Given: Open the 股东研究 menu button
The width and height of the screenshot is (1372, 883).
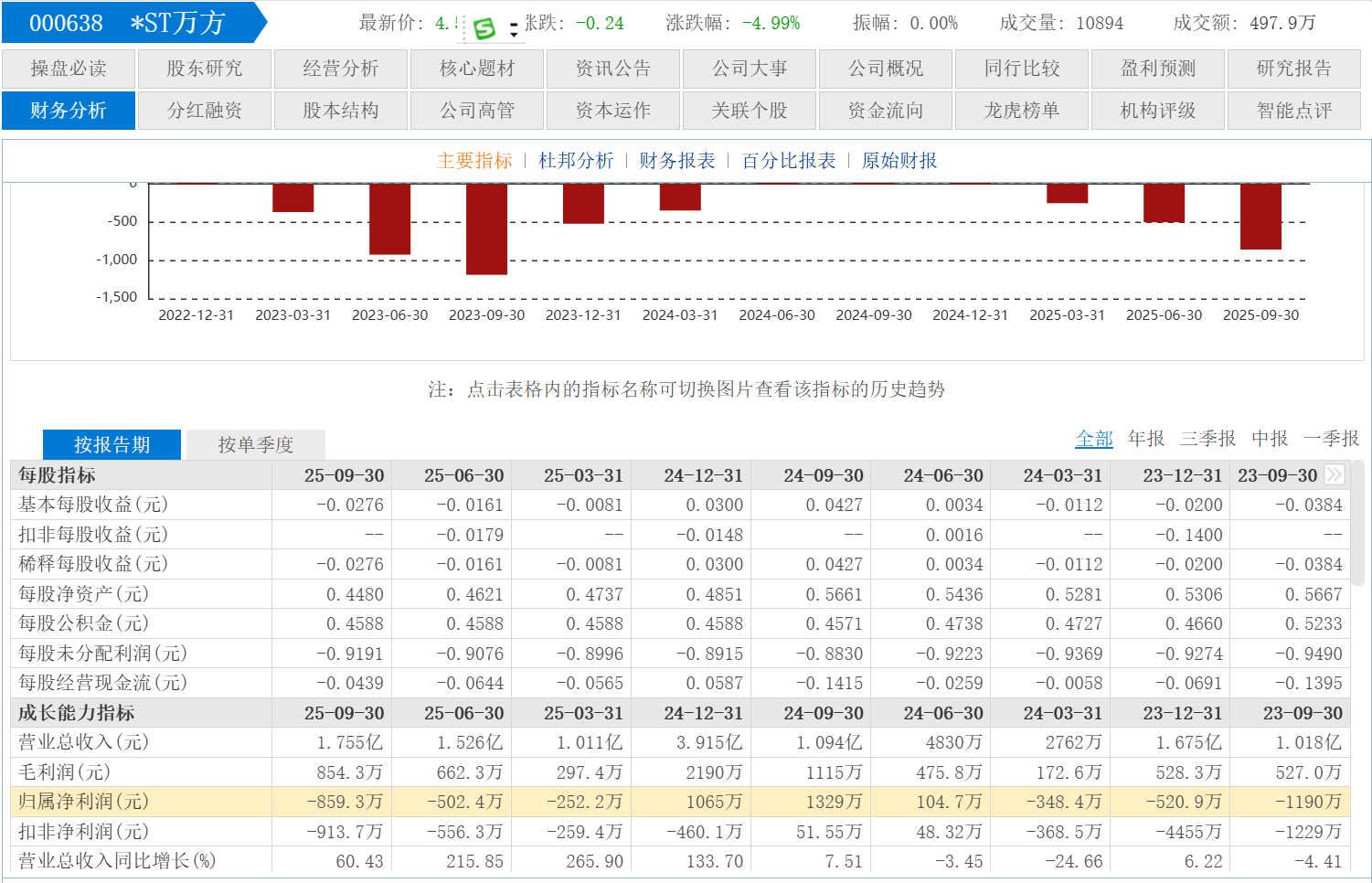Looking at the screenshot, I should pyautogui.click(x=205, y=69).
